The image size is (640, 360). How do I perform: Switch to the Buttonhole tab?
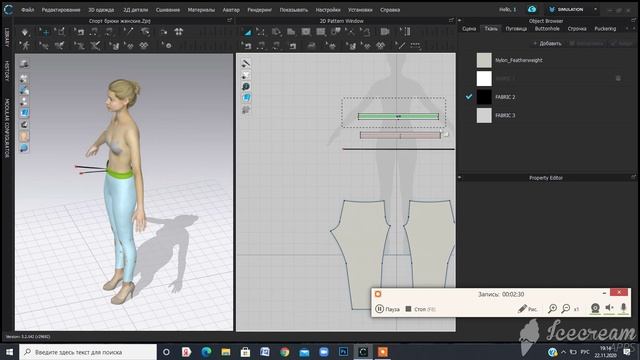(547, 29)
